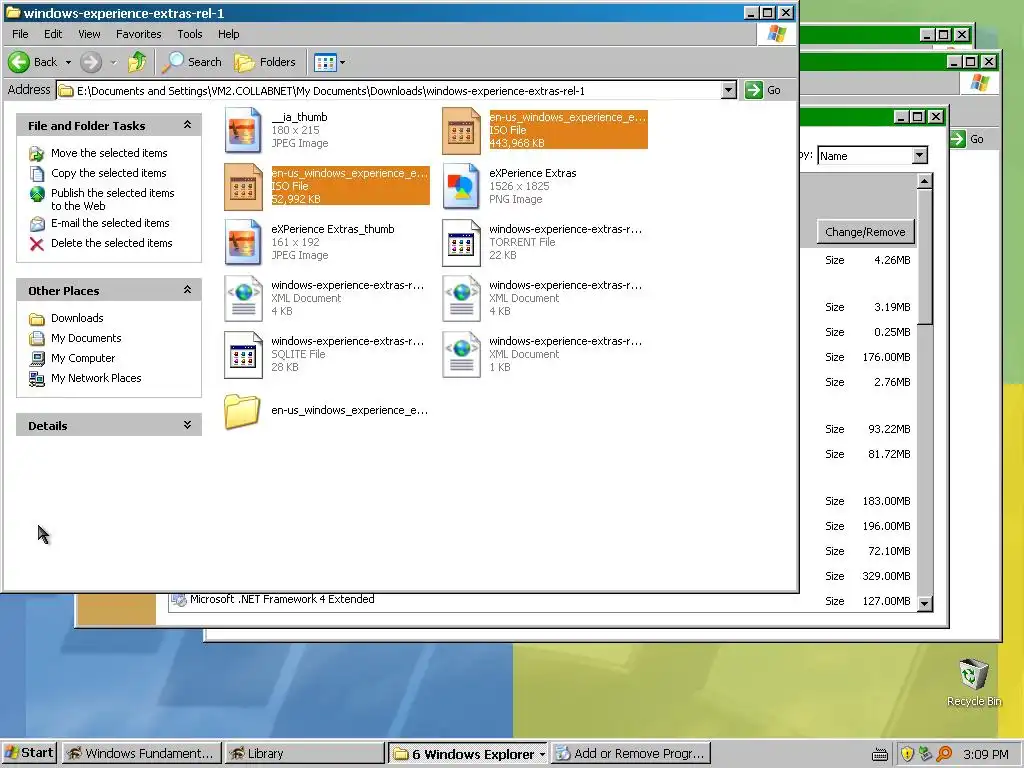Image resolution: width=1024 pixels, height=768 pixels.
Task: Click Delete the selected items
Action: (x=112, y=243)
